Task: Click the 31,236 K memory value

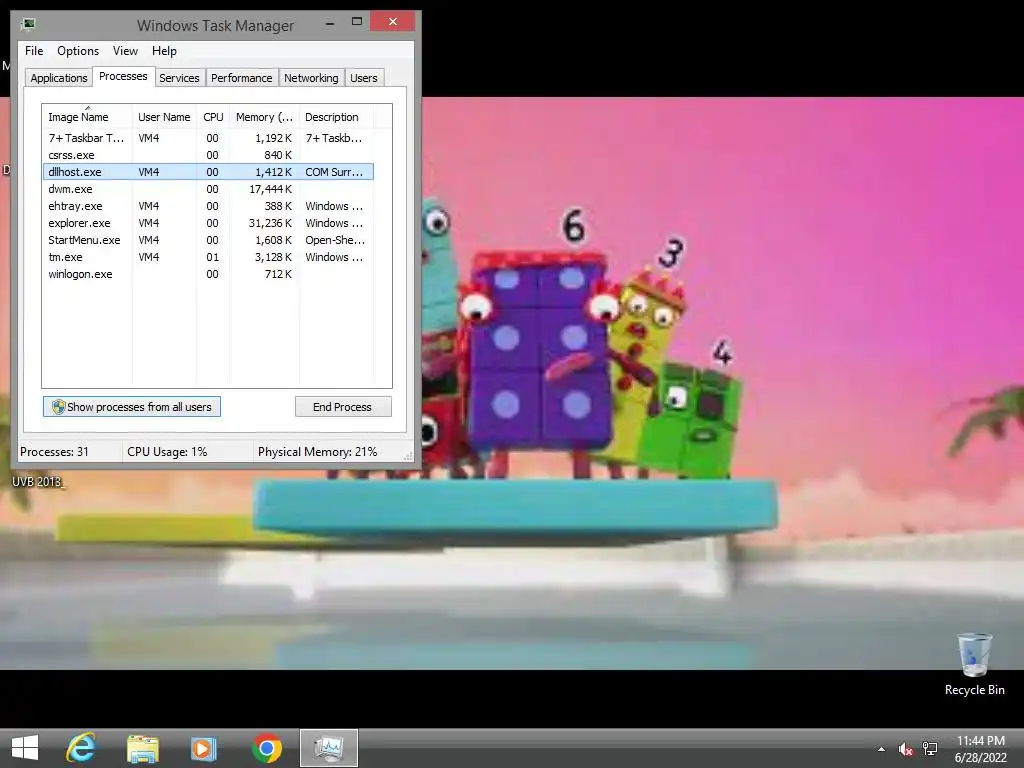Action: tap(270, 223)
